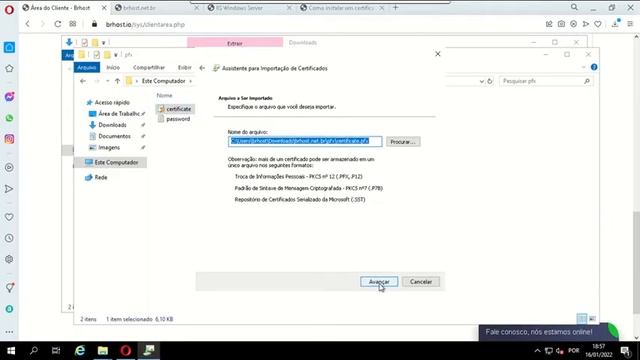Viewport: 640px width, 360px height.
Task: Open Opera speed dial grid icon
Action: click(x=73, y=24)
